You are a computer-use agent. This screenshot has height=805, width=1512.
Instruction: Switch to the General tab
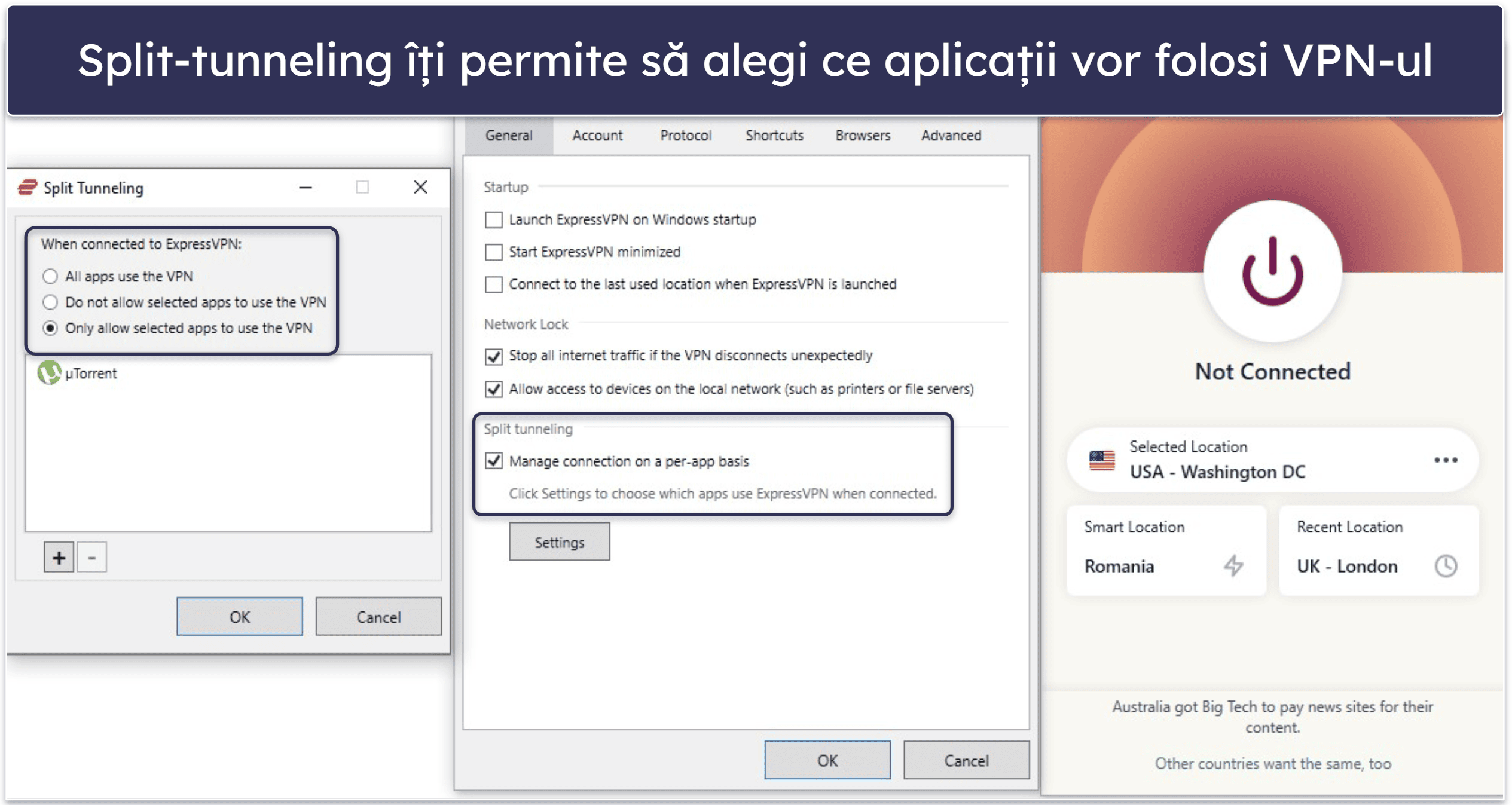point(508,136)
